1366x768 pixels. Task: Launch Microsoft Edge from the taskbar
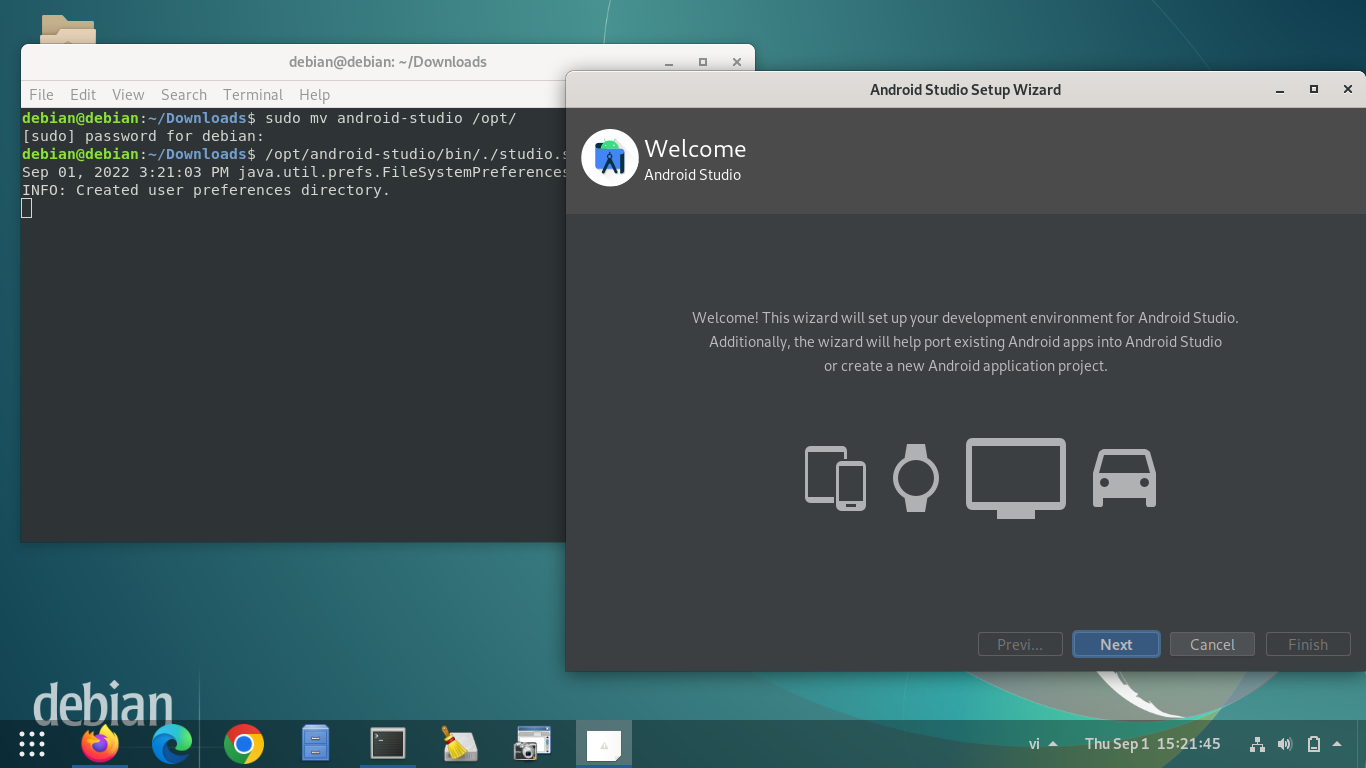click(x=172, y=744)
